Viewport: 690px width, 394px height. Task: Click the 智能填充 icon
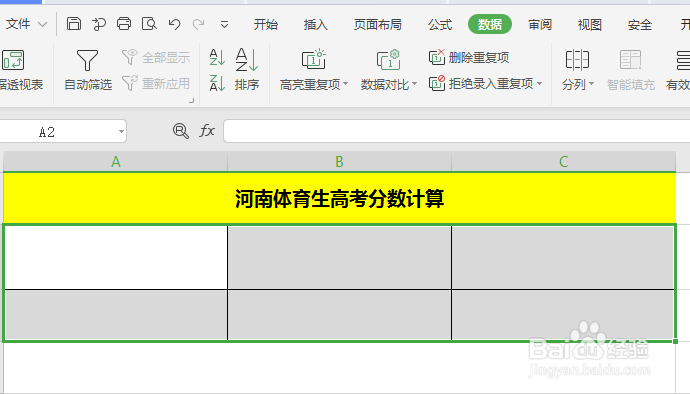click(630, 60)
